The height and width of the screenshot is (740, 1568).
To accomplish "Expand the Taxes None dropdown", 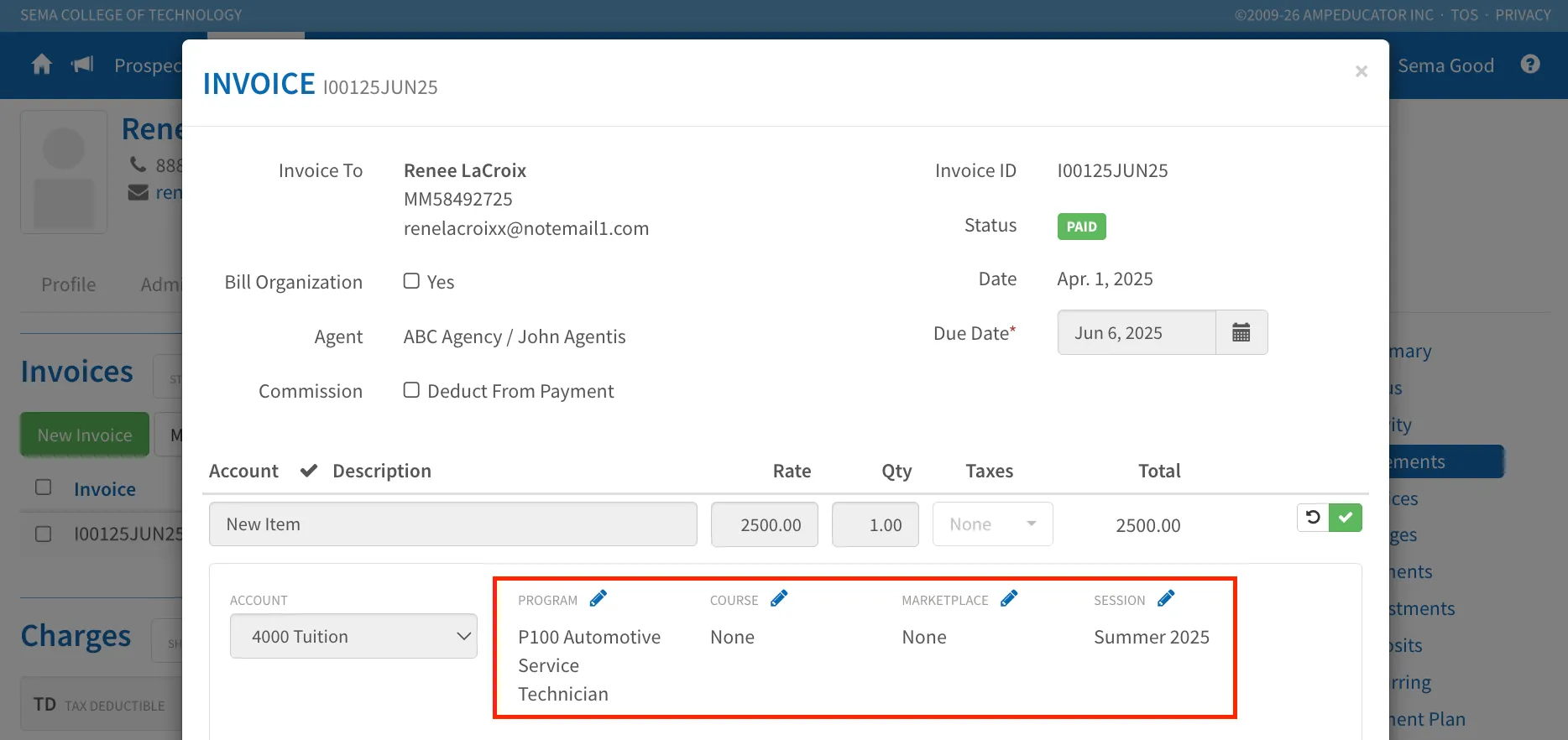I will point(992,524).
